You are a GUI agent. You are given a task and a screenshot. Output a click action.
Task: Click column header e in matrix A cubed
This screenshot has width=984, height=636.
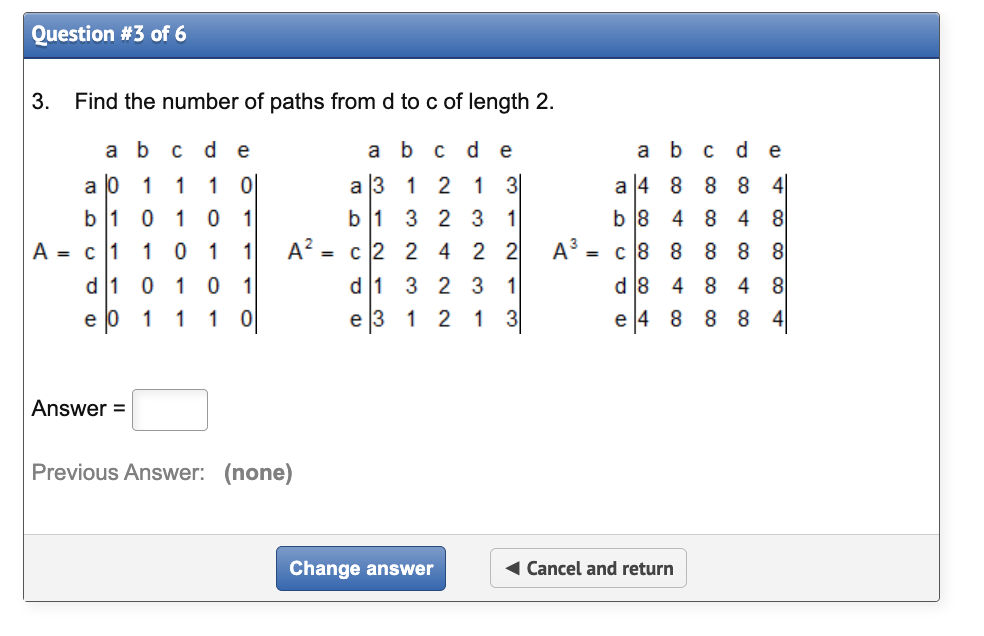(773, 150)
